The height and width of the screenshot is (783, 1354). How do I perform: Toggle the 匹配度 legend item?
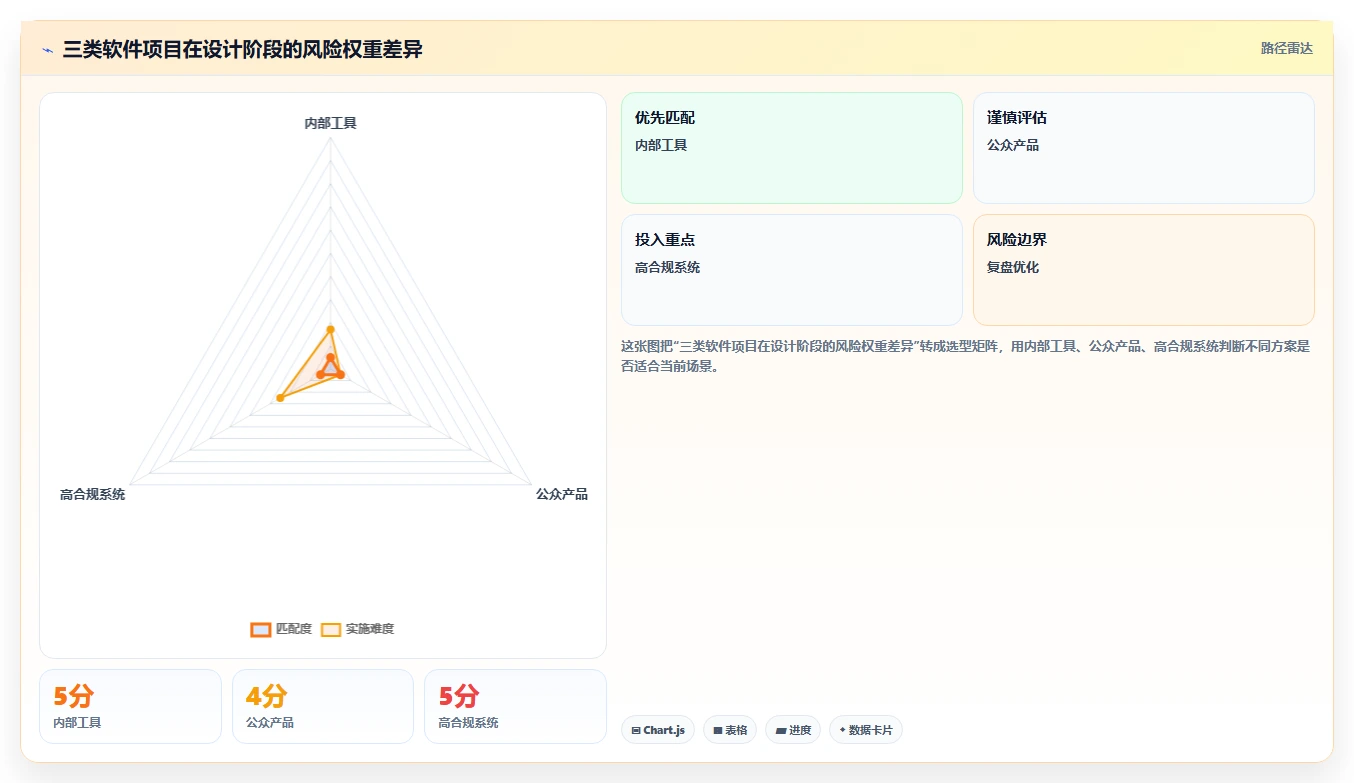coord(281,629)
